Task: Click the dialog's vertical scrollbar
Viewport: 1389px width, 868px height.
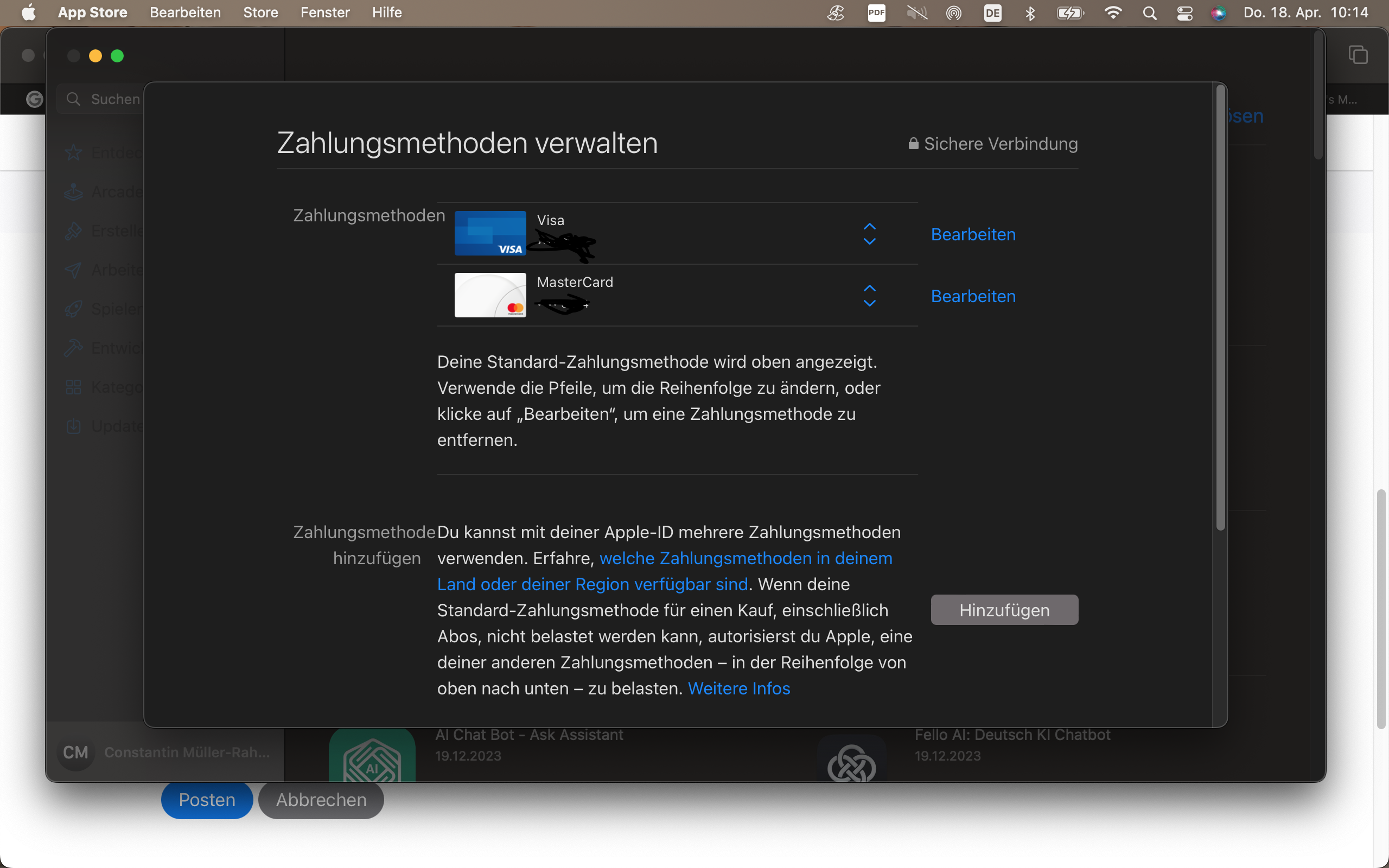Action: [x=1220, y=310]
